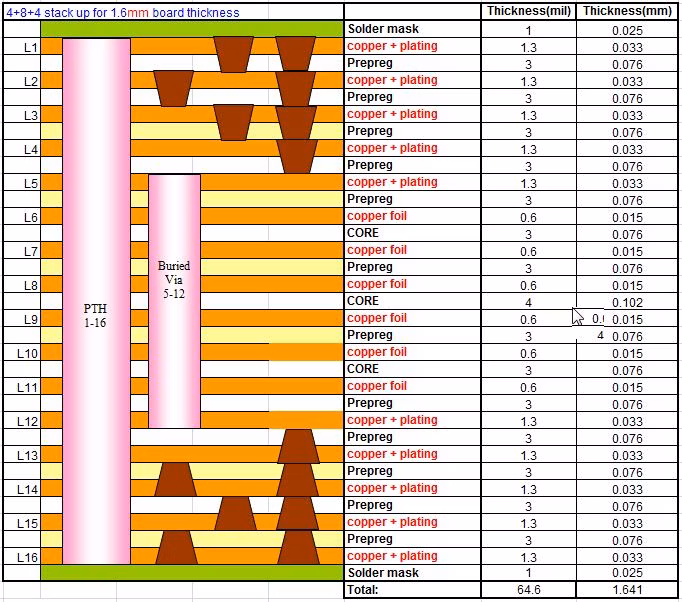Select the 0.015 mm value in L10 row

627,353
